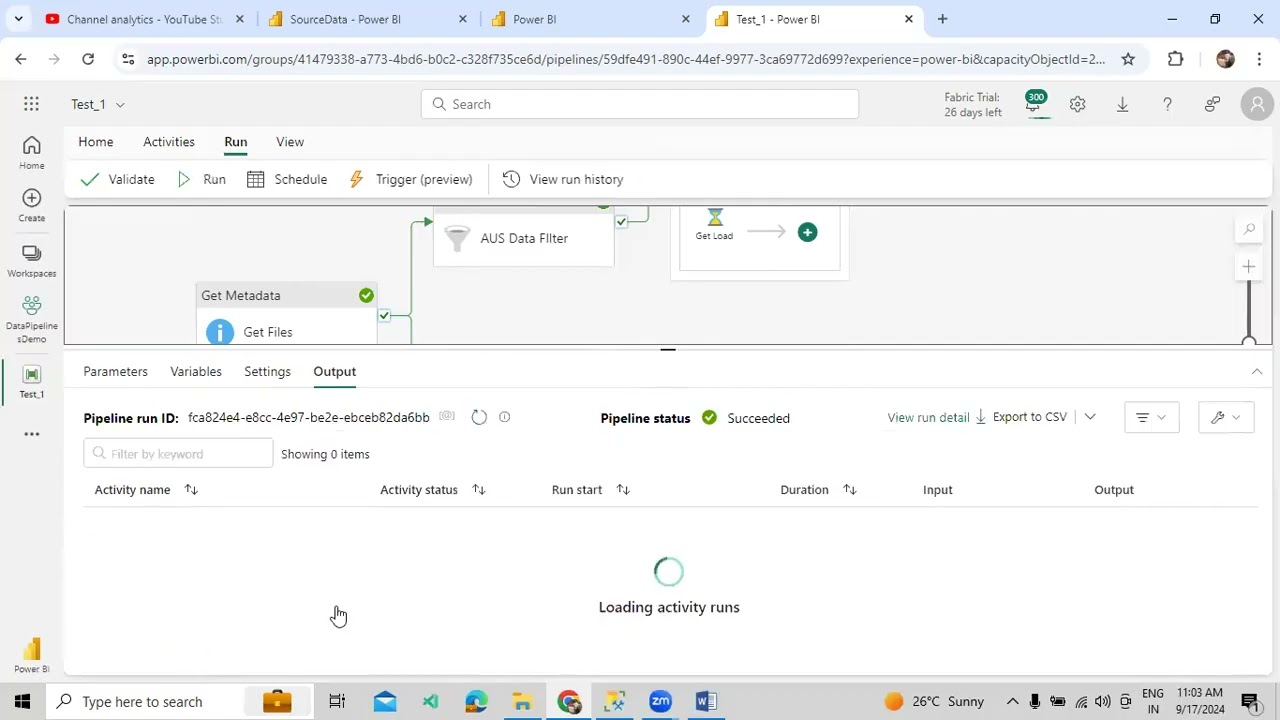
Task: Sort by Duration column
Action: tap(849, 489)
